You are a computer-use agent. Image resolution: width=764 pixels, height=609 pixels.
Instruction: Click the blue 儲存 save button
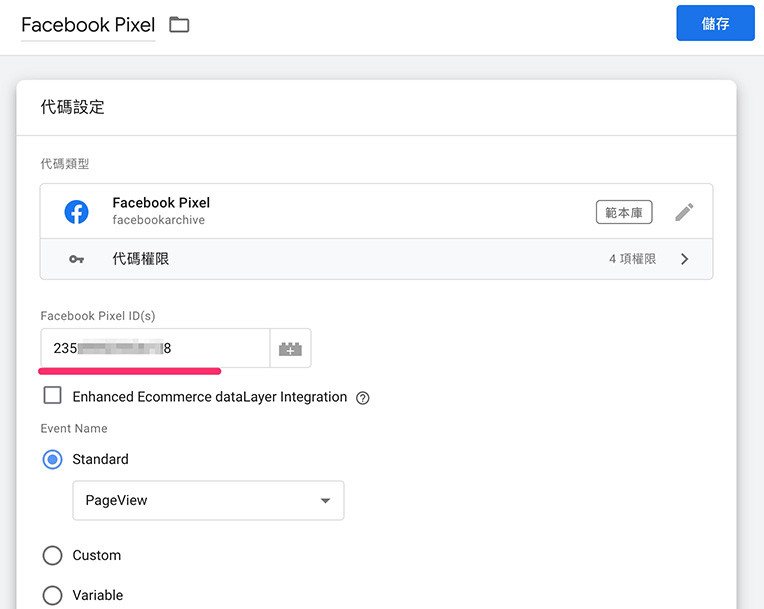pyautogui.click(x=715, y=24)
